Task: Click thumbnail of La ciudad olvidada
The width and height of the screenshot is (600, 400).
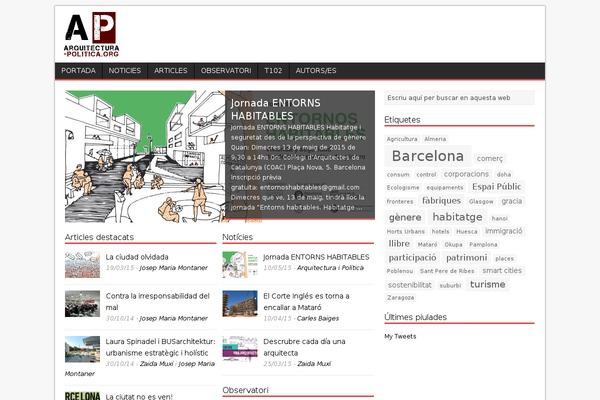Action: pos(82,264)
